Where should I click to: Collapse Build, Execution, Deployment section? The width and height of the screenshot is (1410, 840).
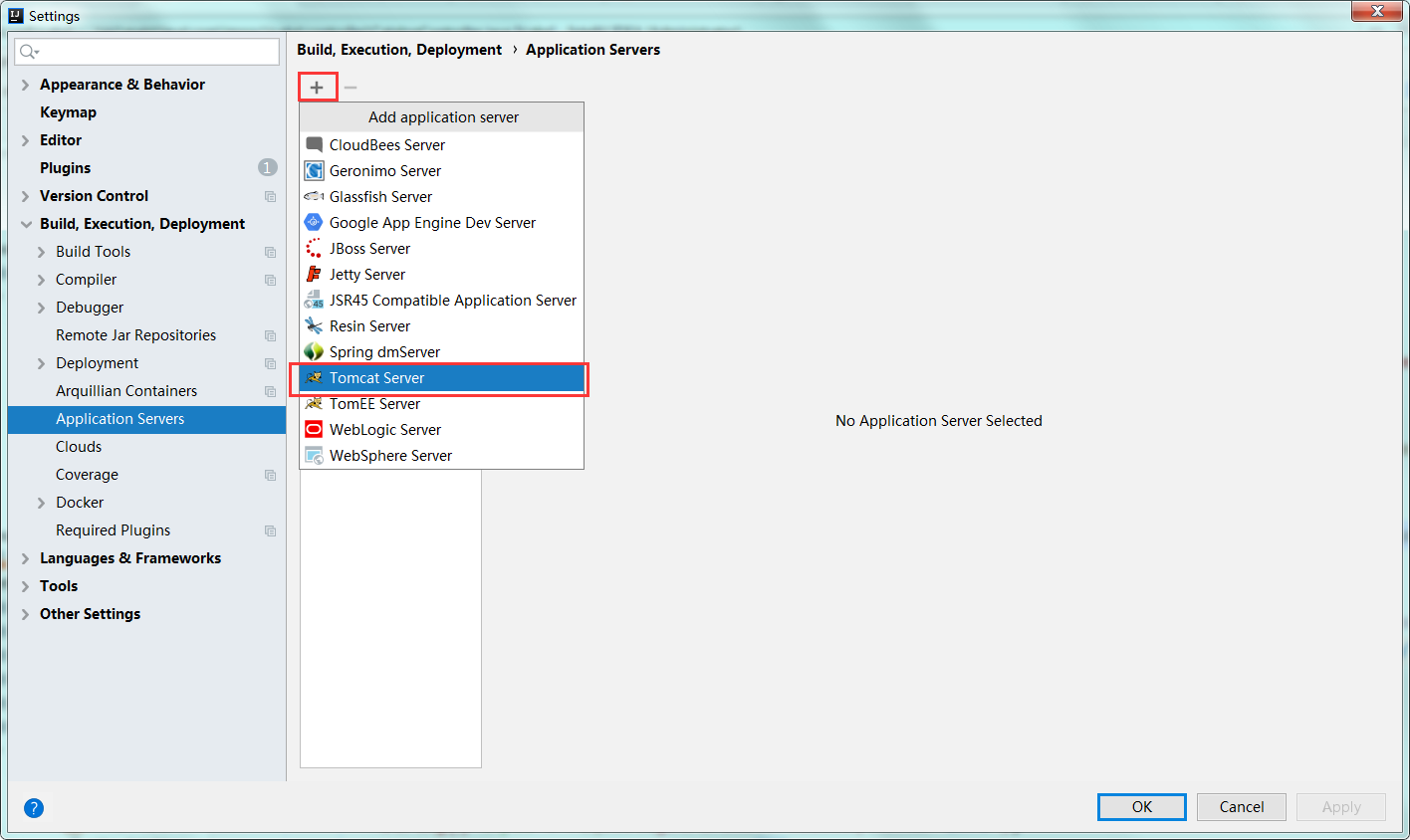click(26, 225)
